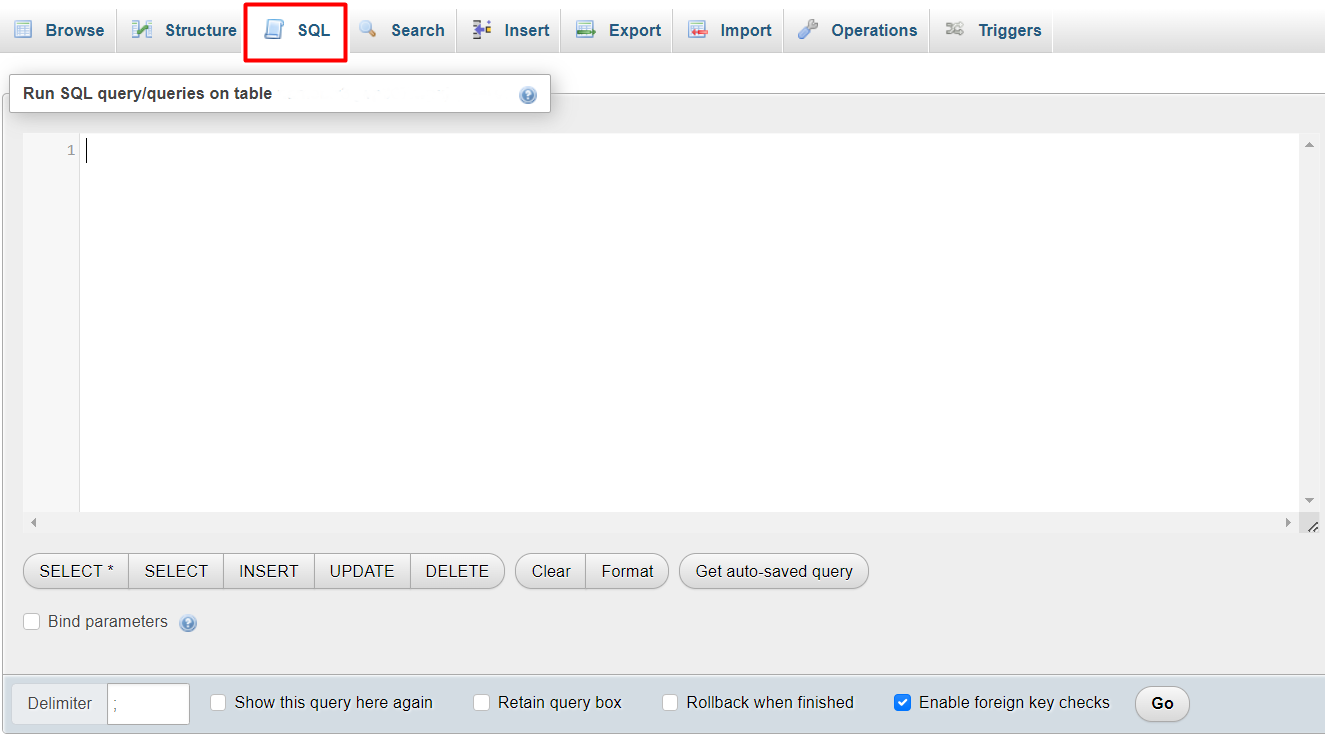Image resolution: width=1325 pixels, height=736 pixels.
Task: Click inside the SQL editor text area
Action: point(690,322)
